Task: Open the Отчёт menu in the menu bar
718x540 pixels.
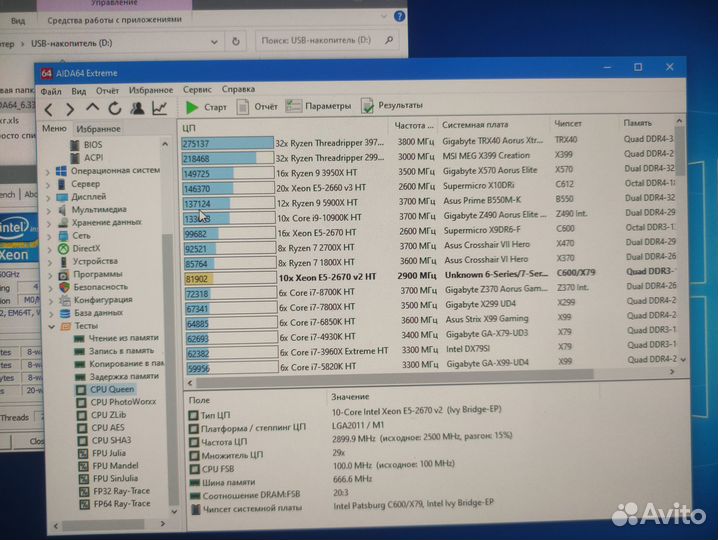Action: click(107, 91)
